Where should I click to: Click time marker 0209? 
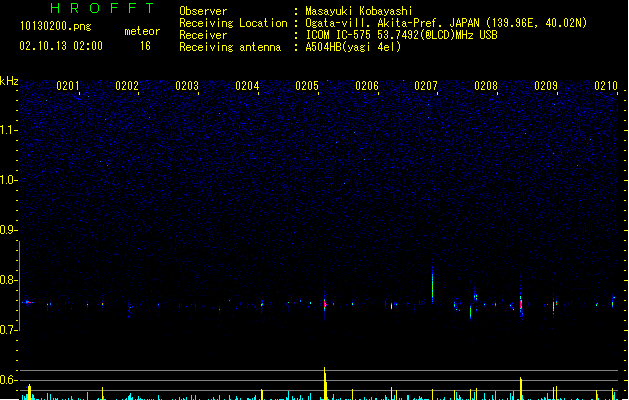(x=546, y=86)
